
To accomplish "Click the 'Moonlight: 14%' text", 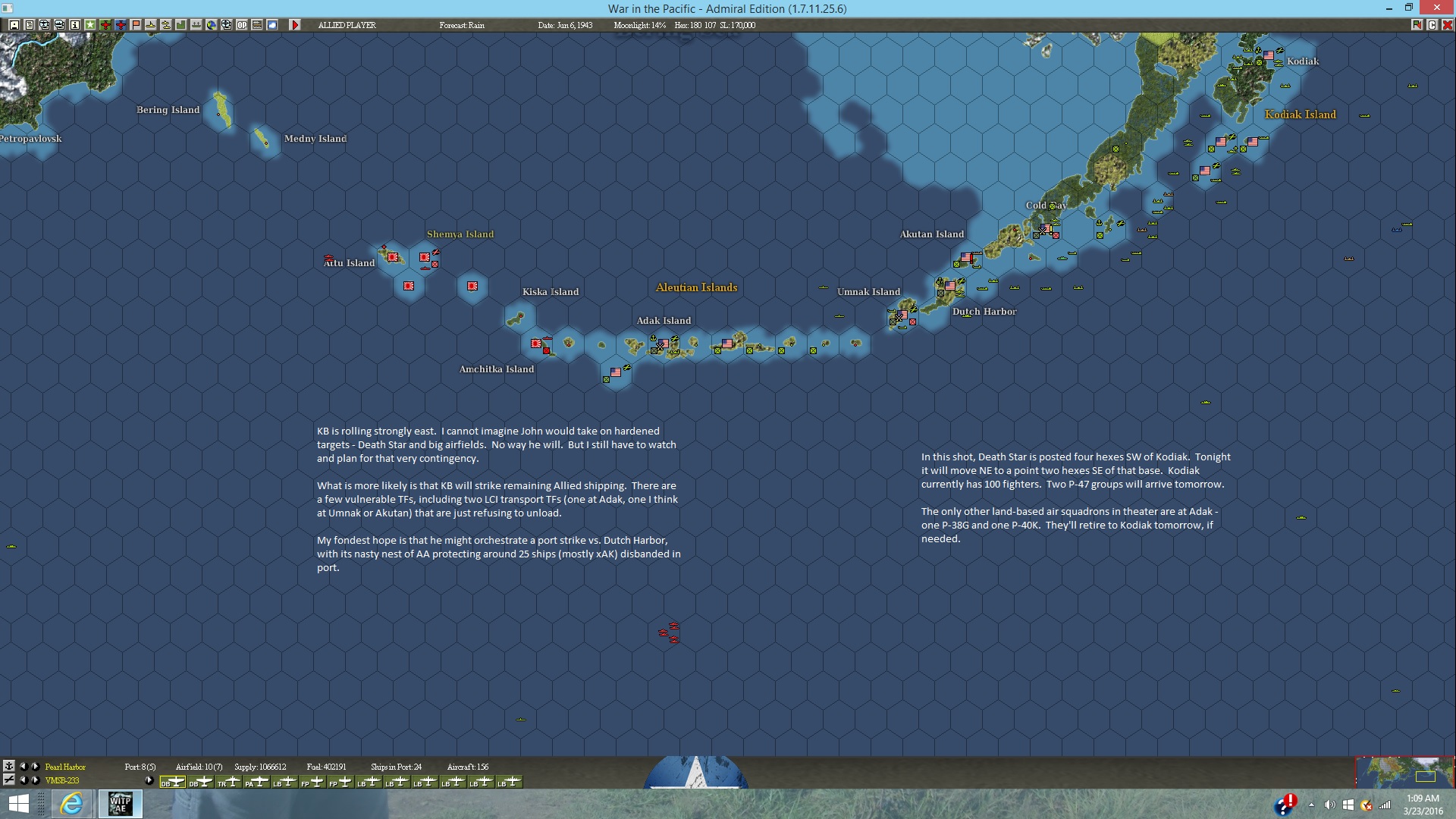I will 640,25.
